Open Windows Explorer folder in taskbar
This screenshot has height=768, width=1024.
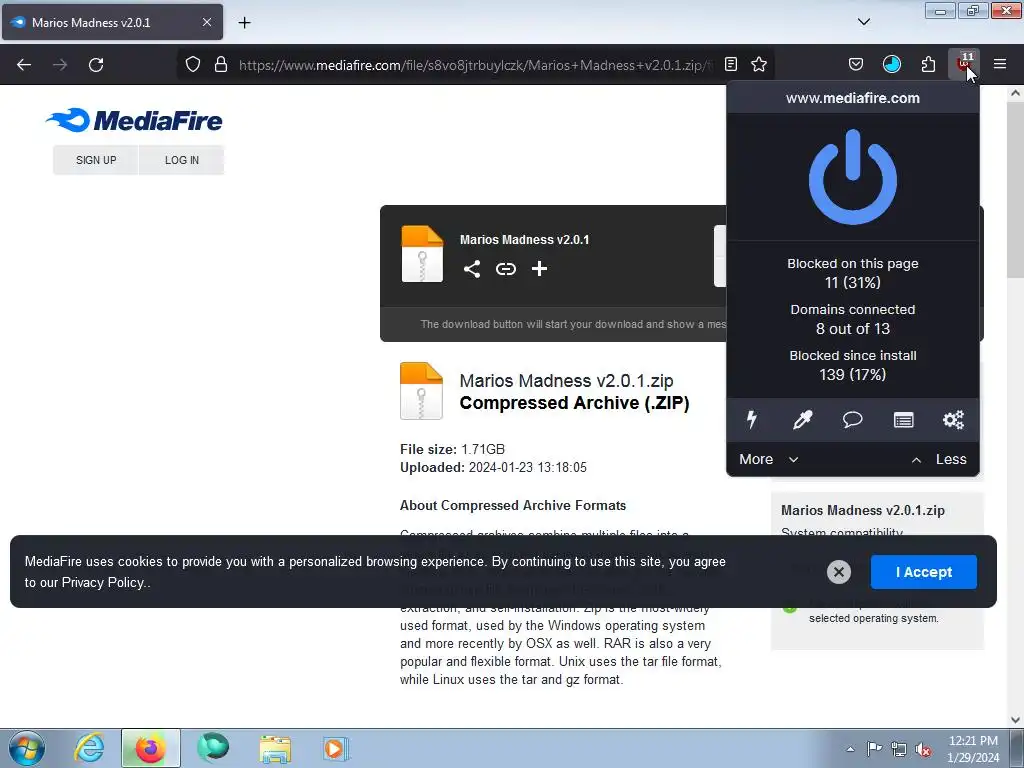(x=275, y=748)
